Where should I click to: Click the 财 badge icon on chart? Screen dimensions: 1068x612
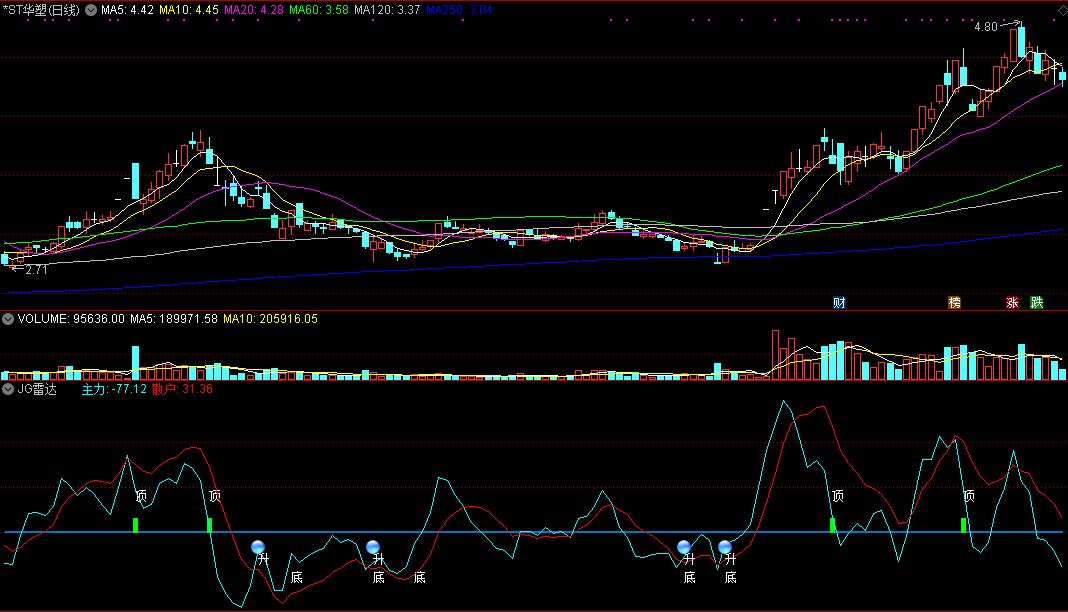coord(839,302)
